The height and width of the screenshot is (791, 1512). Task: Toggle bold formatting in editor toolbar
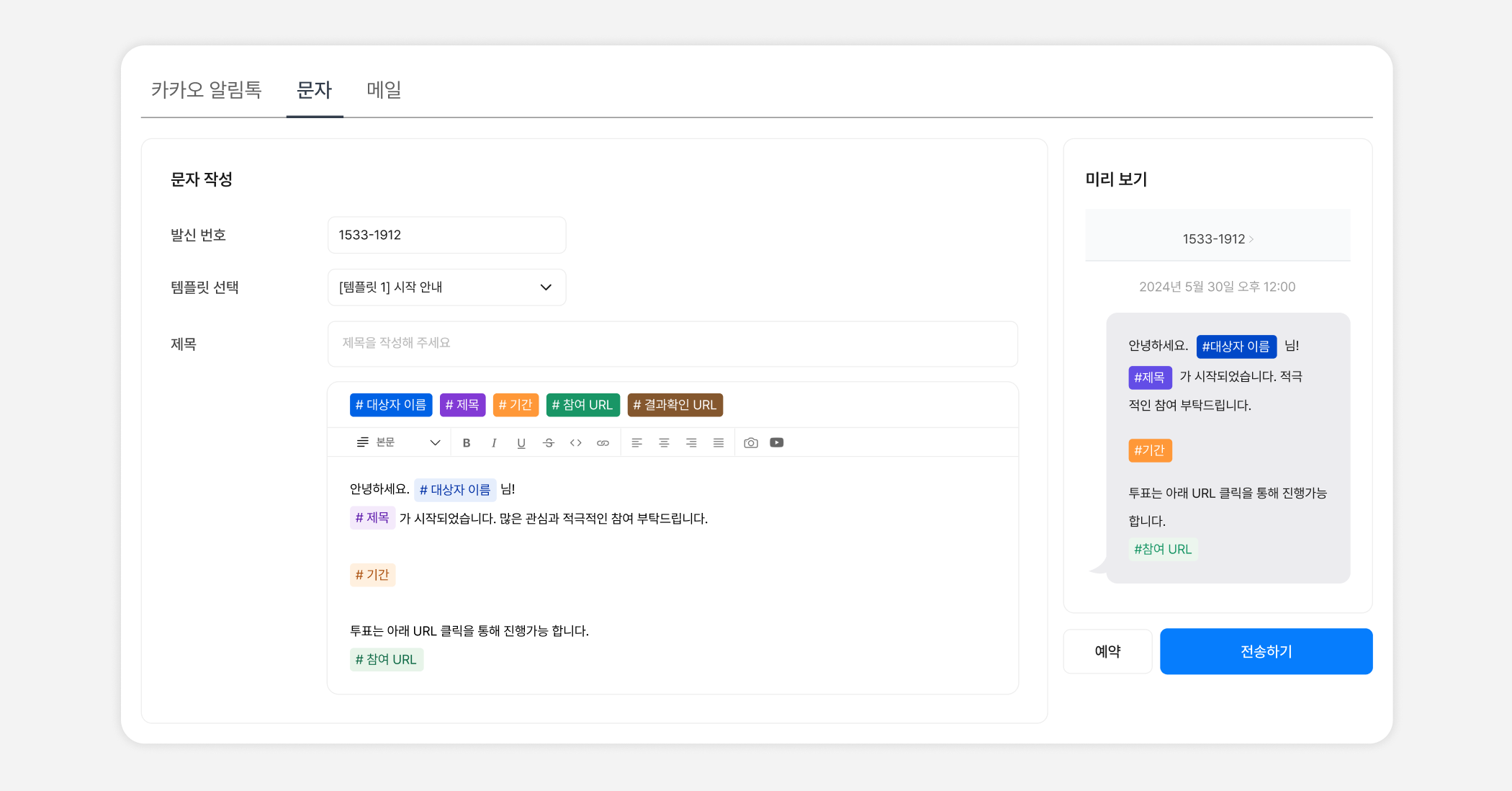[x=467, y=443]
